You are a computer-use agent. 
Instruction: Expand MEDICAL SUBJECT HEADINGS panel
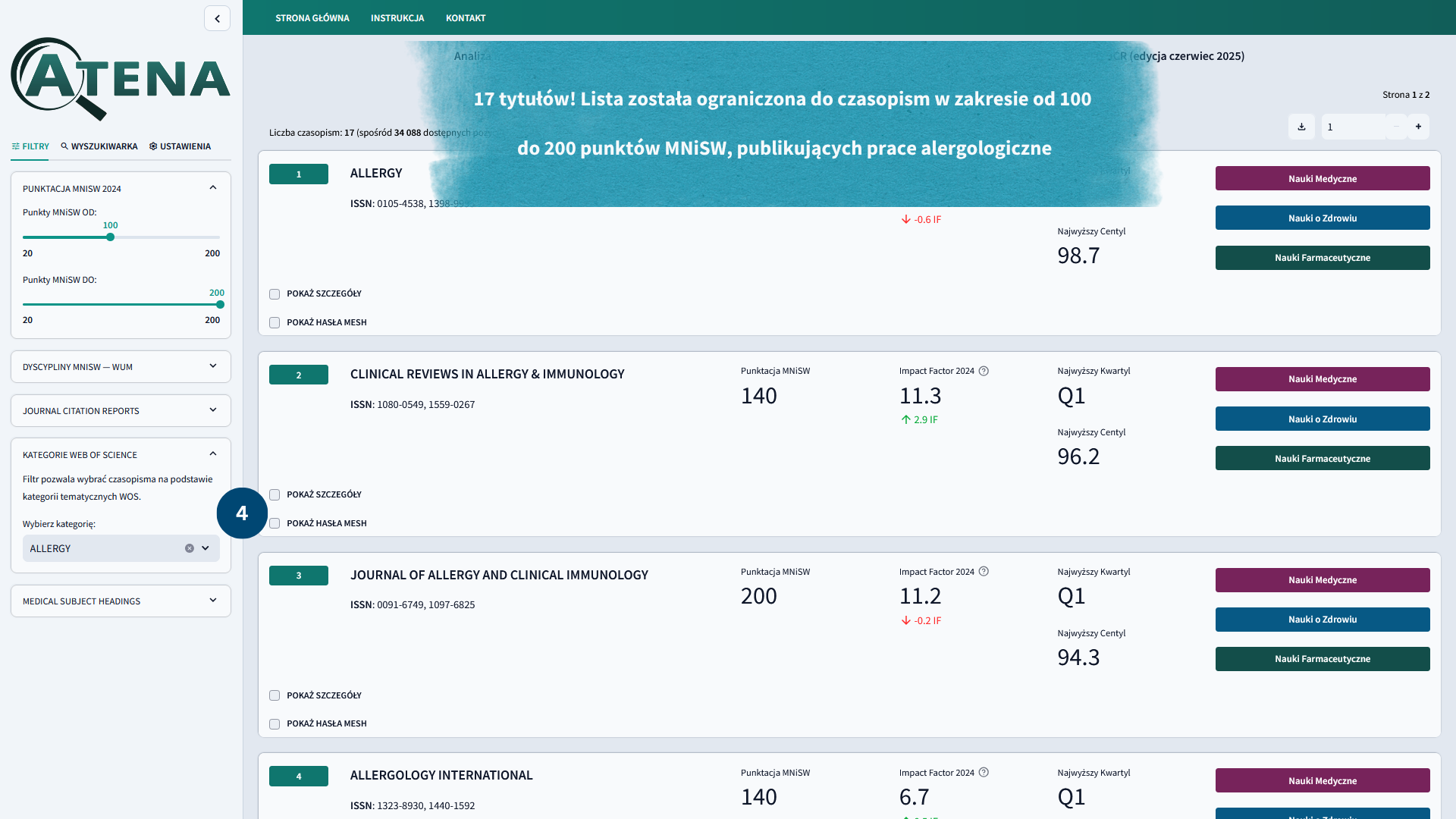pos(121,601)
